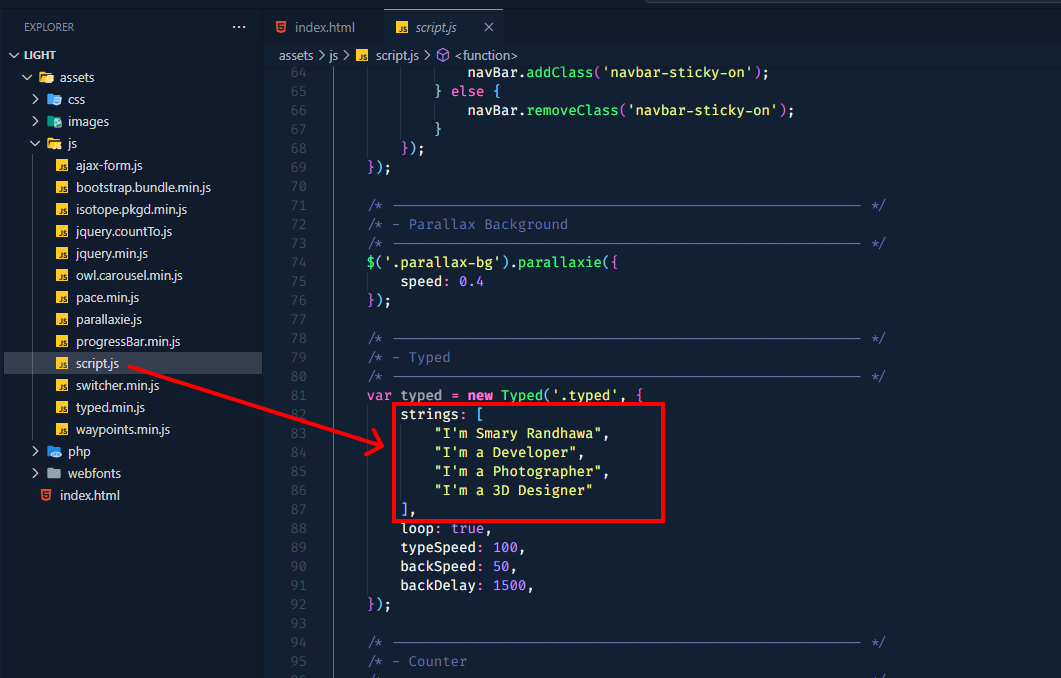Expand the images folder chevron
The width and height of the screenshot is (1061, 678).
point(35,121)
